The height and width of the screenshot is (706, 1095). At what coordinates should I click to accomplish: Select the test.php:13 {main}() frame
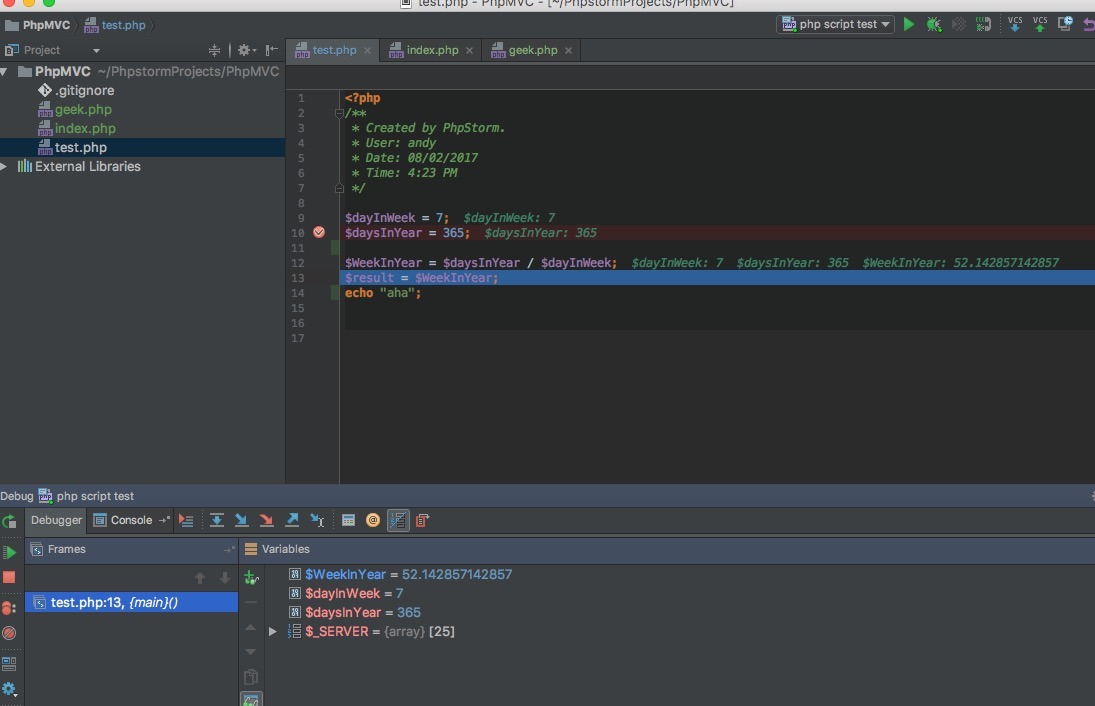click(x=131, y=602)
